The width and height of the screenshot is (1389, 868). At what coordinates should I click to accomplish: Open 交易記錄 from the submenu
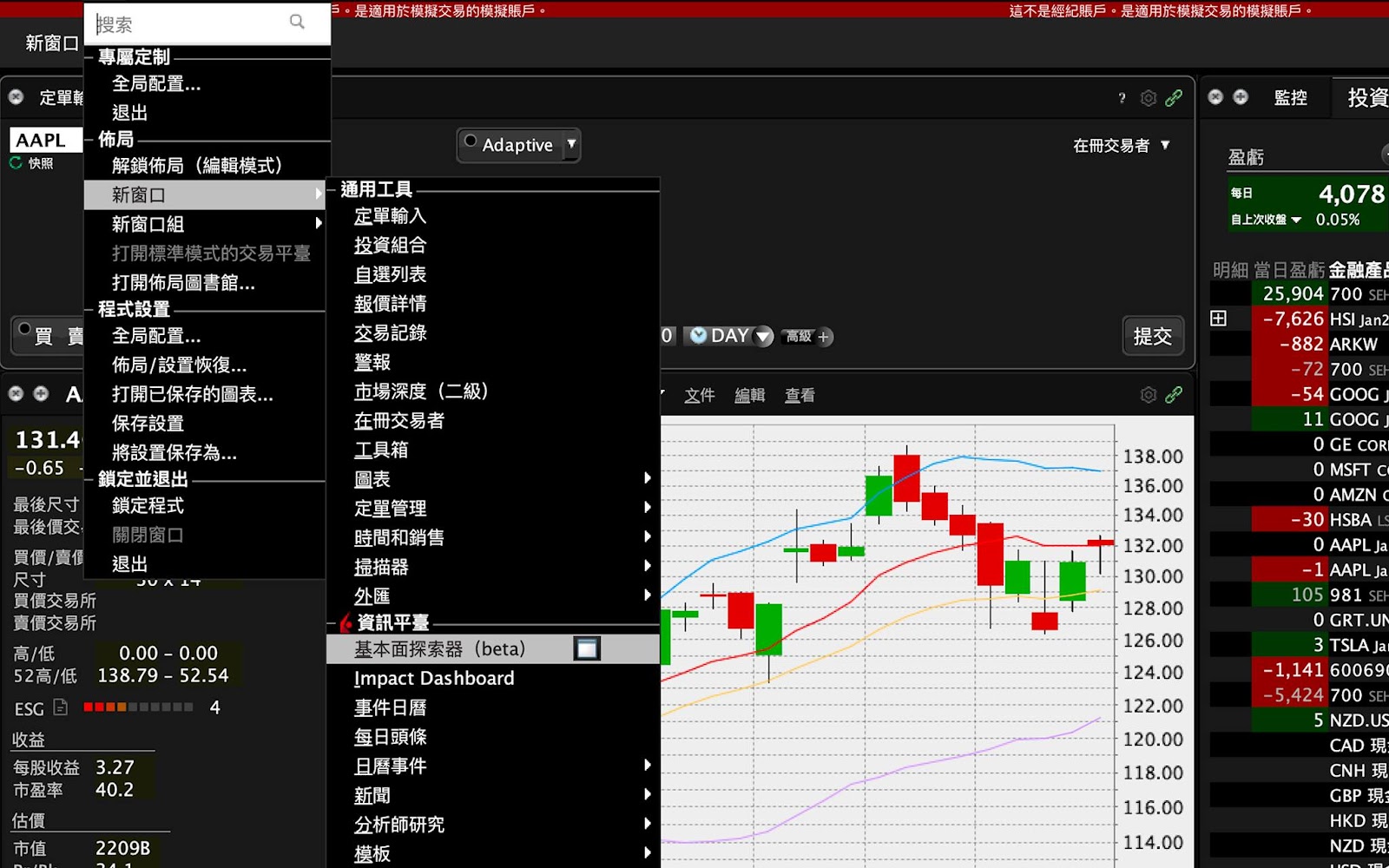coord(493,332)
